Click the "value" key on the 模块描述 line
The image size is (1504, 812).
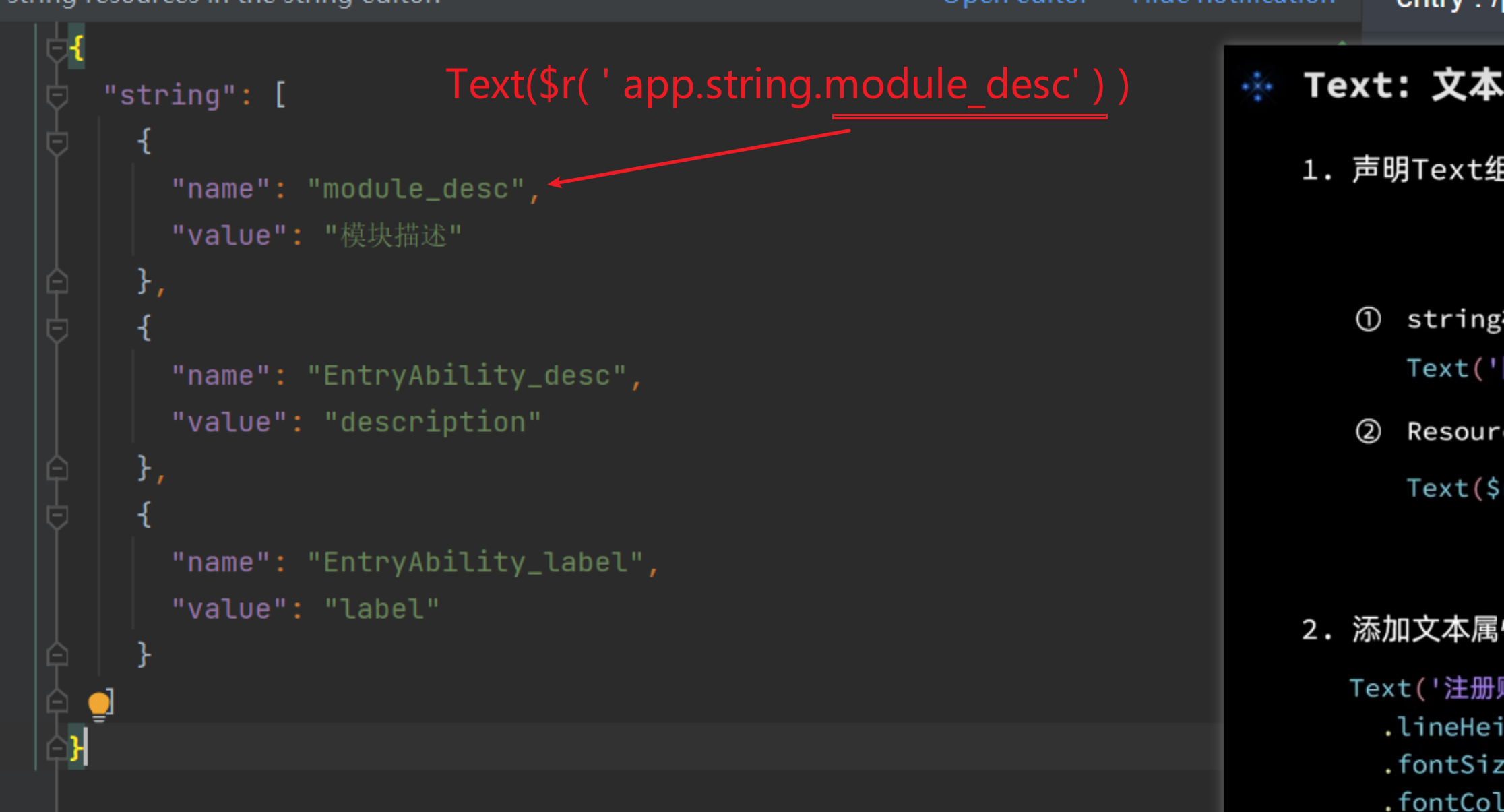click(229, 236)
